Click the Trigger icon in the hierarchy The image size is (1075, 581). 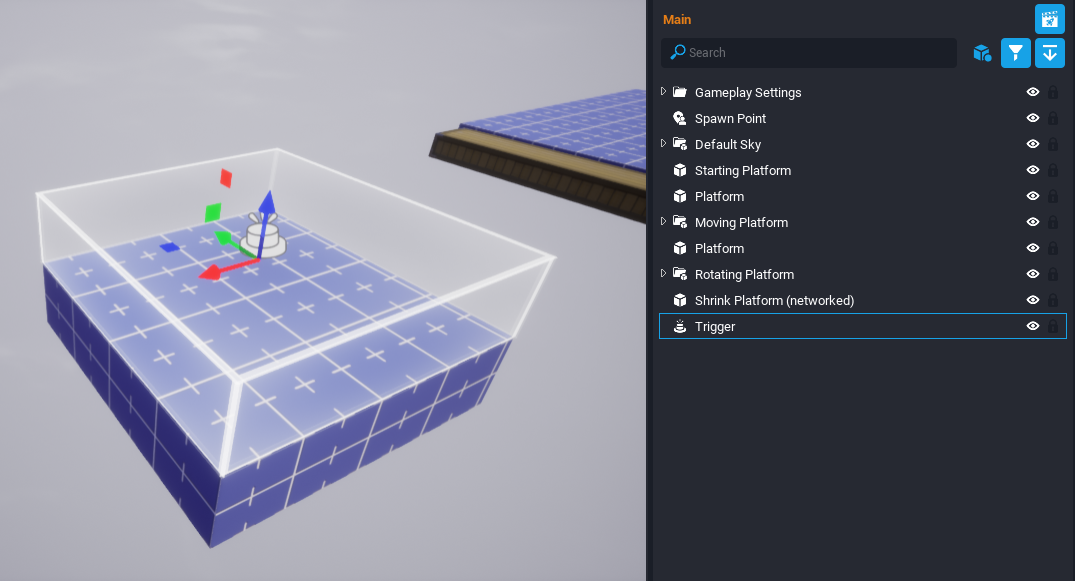click(x=679, y=326)
